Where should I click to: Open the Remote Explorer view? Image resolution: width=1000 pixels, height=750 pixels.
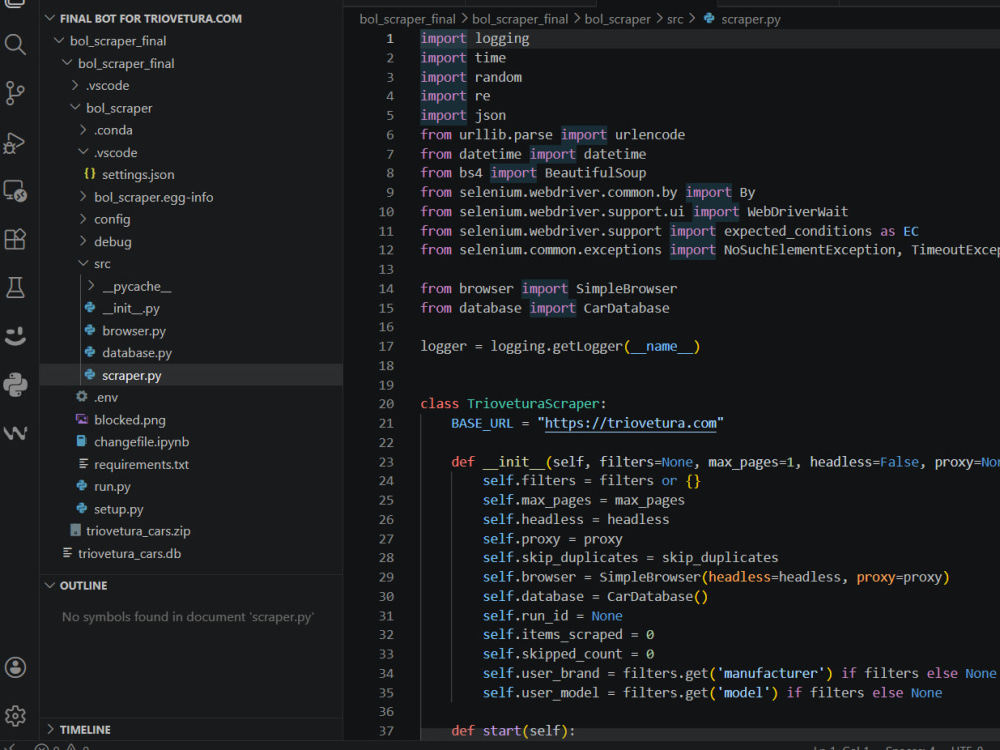15,191
